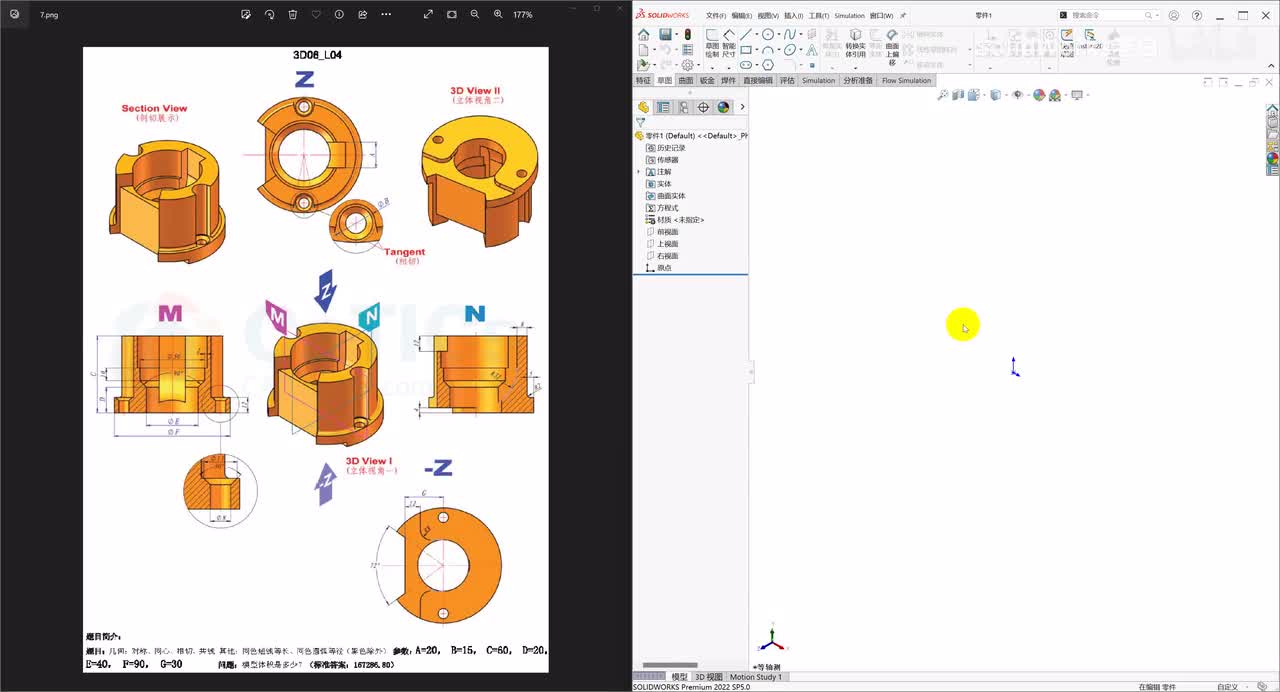Open the 插入(I) menu
Image resolution: width=1280 pixels, height=692 pixels.
point(794,16)
